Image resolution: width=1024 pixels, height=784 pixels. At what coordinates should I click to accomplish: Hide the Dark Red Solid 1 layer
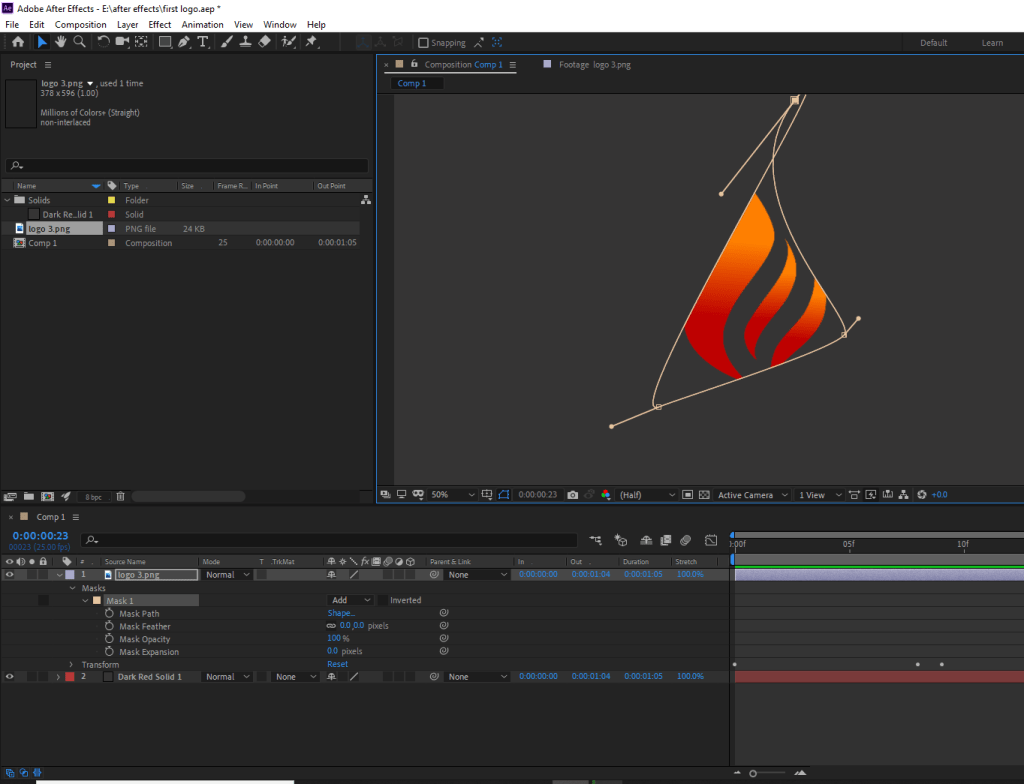tap(10, 677)
